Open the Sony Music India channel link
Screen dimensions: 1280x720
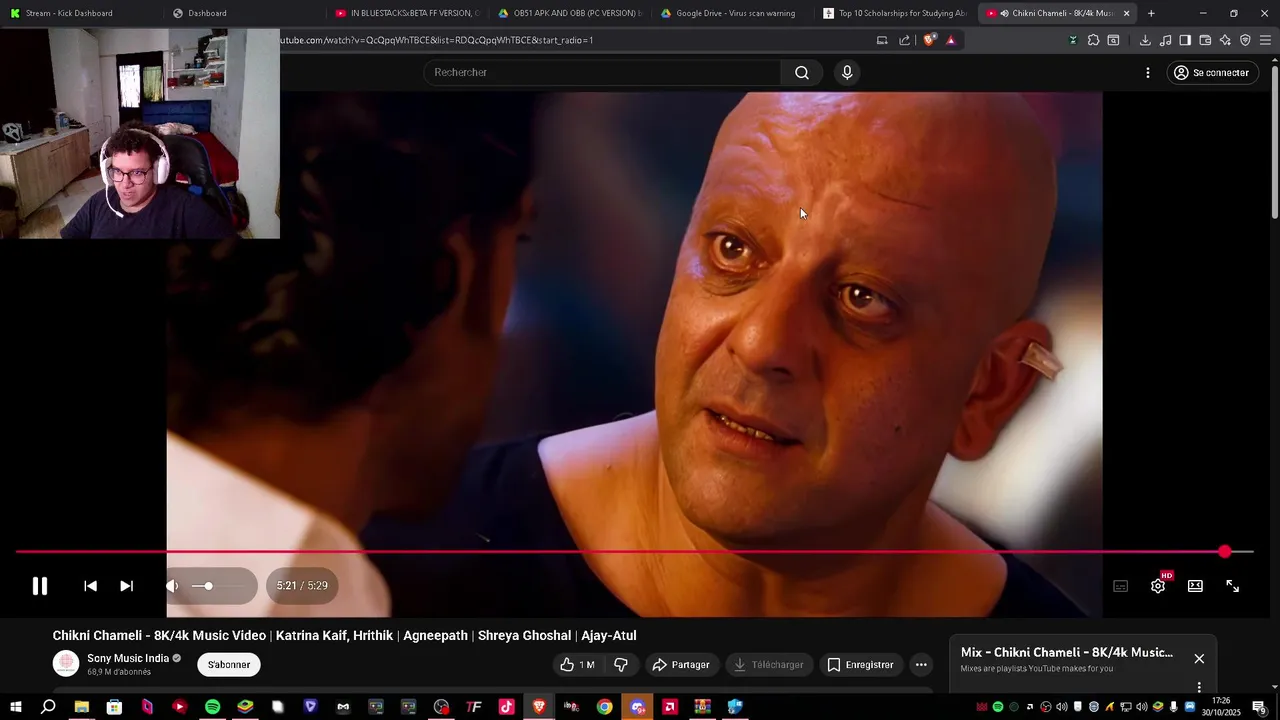128,658
